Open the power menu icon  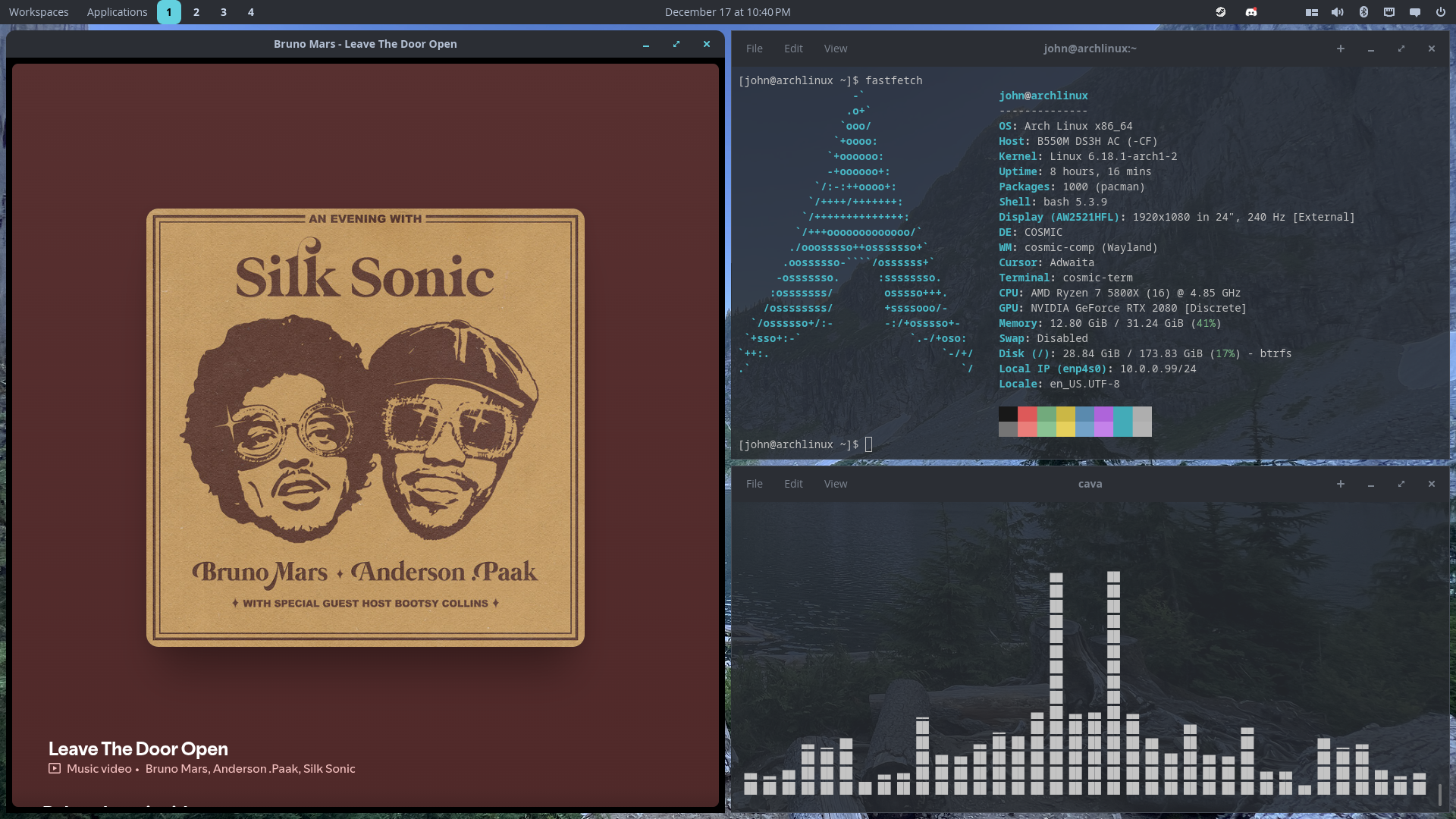(1441, 12)
